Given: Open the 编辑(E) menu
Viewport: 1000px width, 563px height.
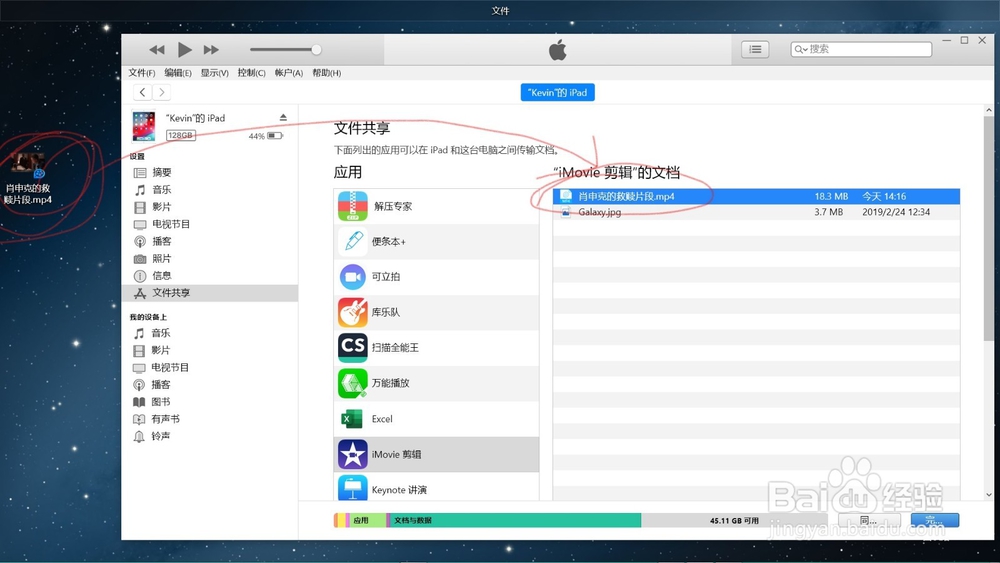Looking at the screenshot, I should pos(178,73).
